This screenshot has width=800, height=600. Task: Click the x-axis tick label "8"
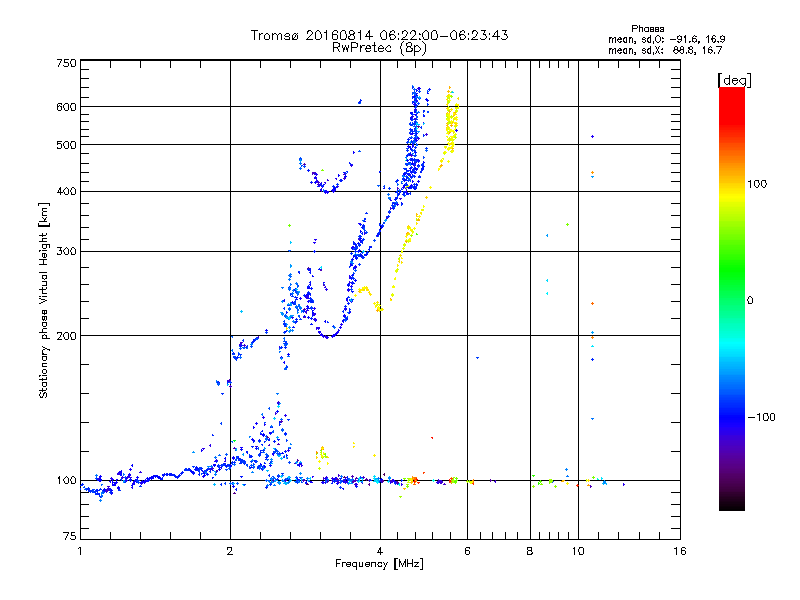tap(530, 551)
